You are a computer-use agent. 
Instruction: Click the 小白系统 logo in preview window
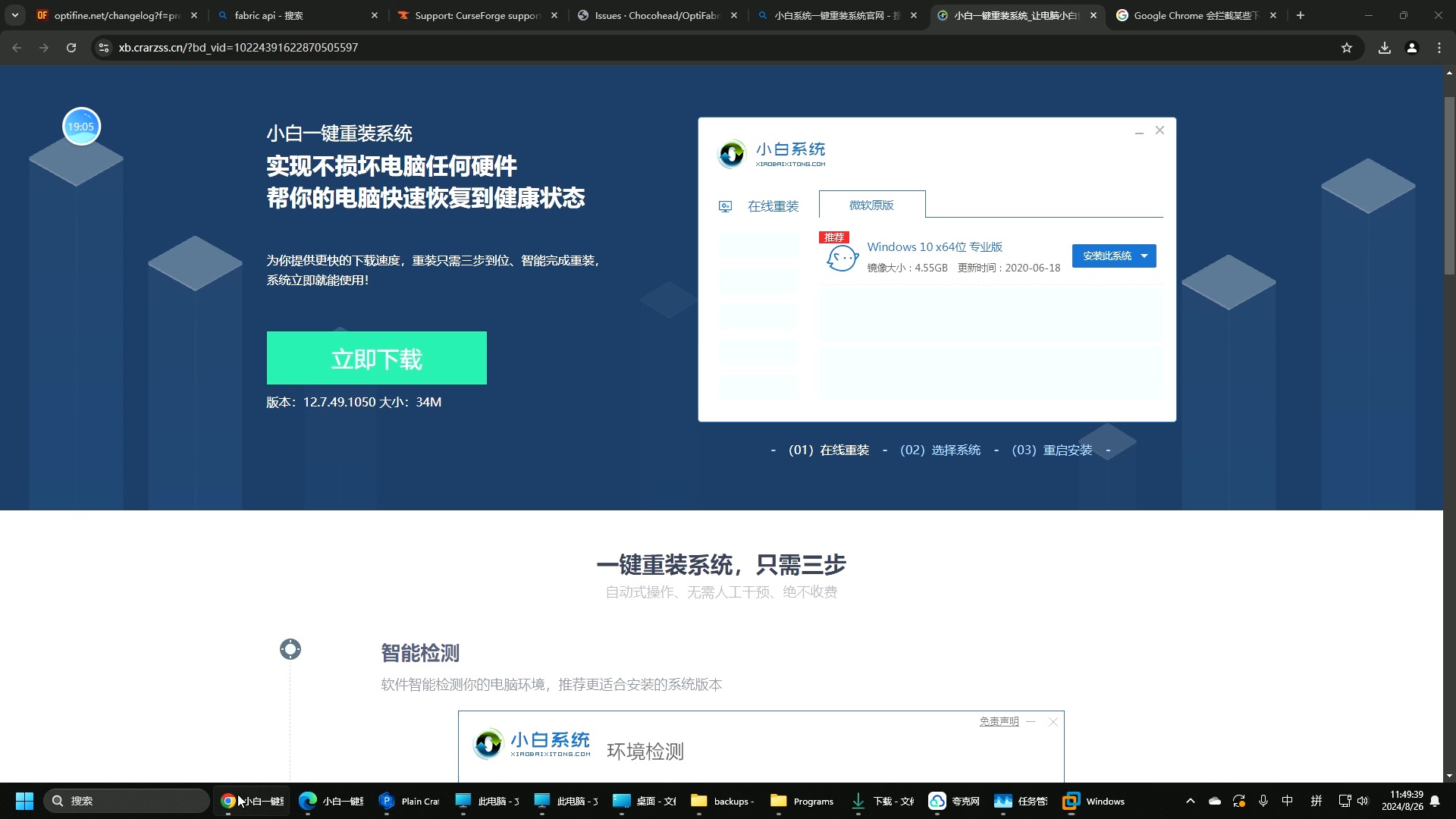click(x=772, y=154)
